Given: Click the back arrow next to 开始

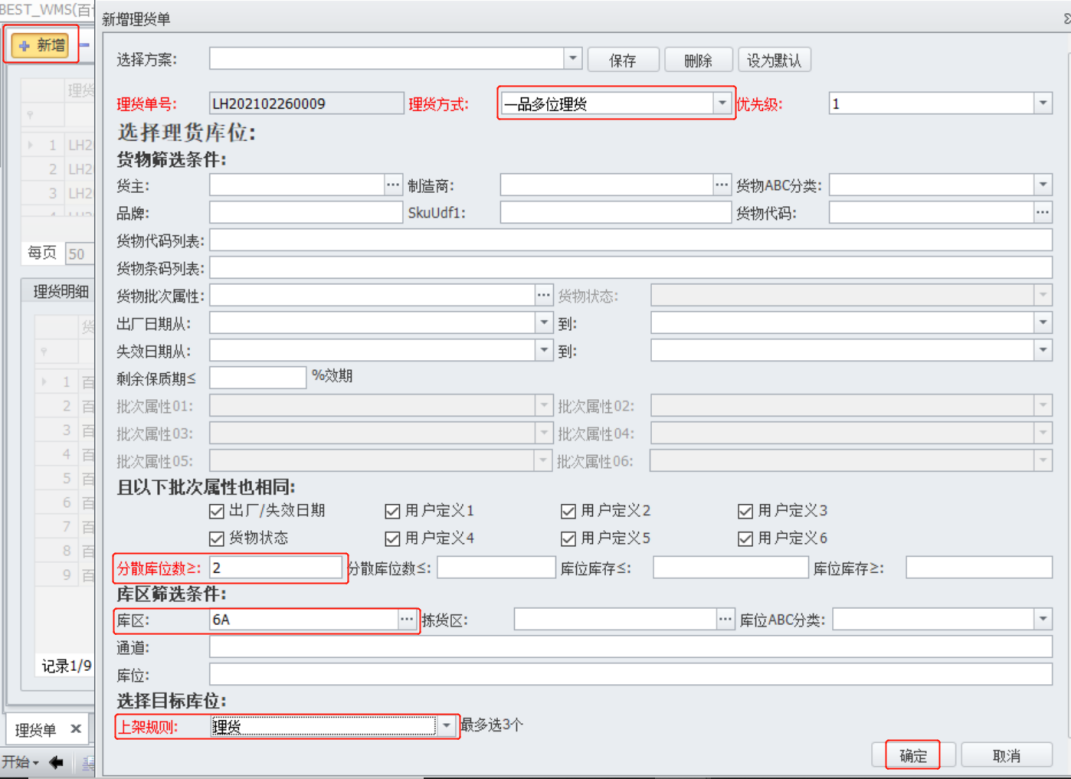Looking at the screenshot, I should (x=56, y=762).
